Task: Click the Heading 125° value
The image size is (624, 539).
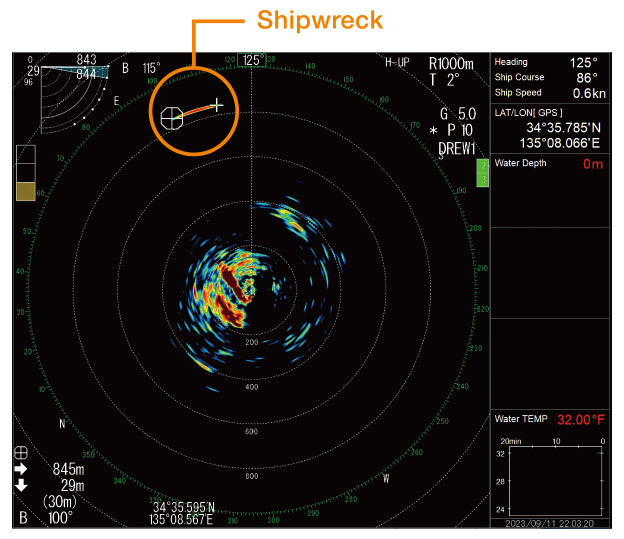Action: (583, 62)
